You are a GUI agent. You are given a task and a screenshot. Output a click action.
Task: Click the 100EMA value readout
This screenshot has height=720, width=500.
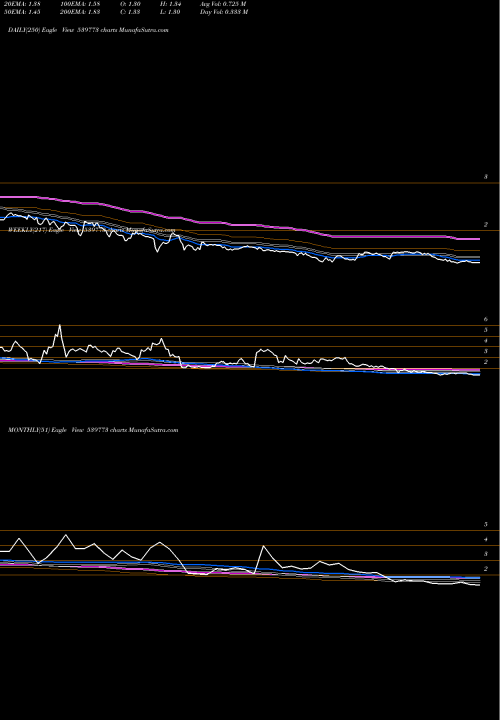[79, 4]
